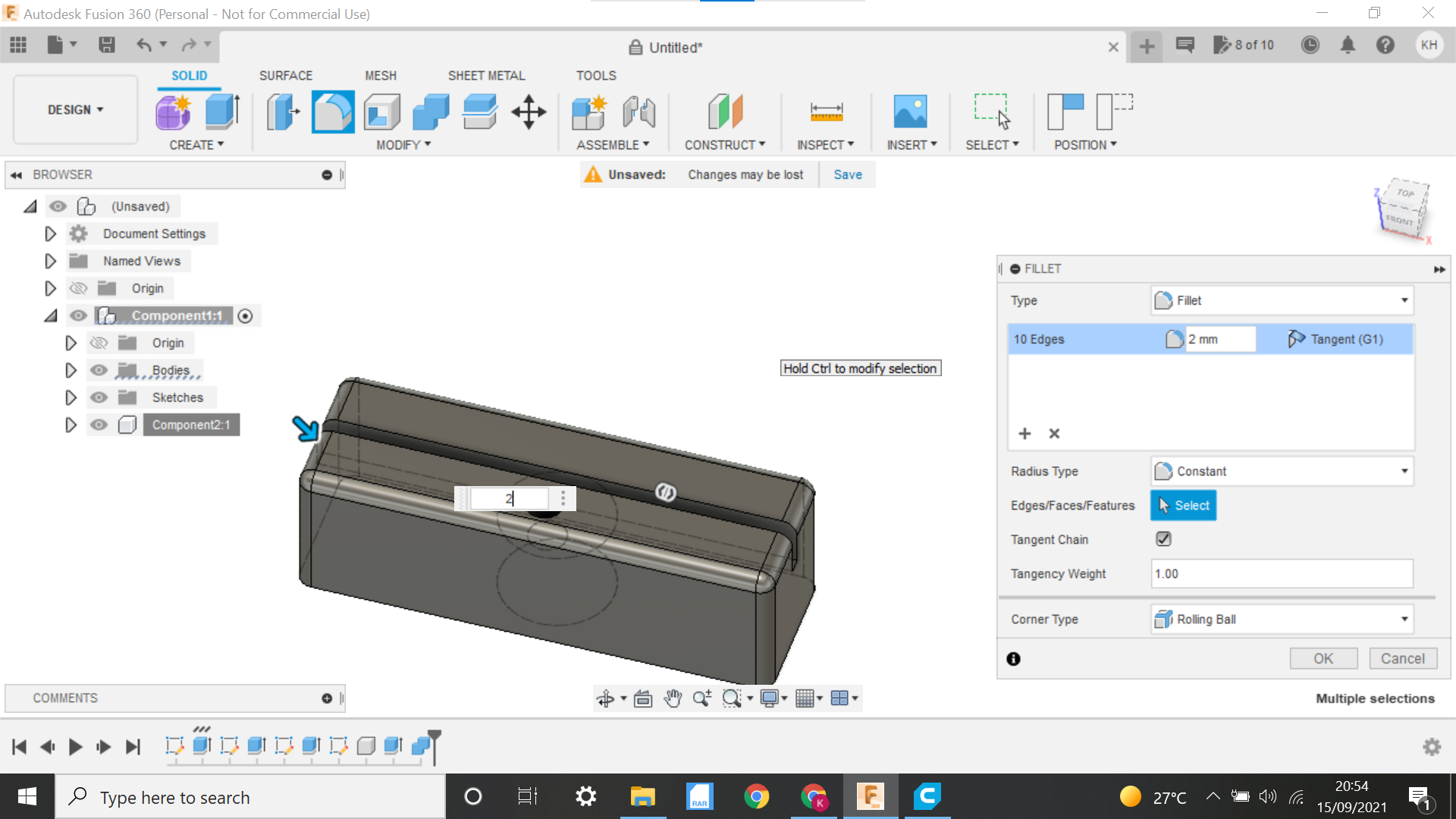
Task: Click the Save button in warning bar
Action: [x=847, y=174]
